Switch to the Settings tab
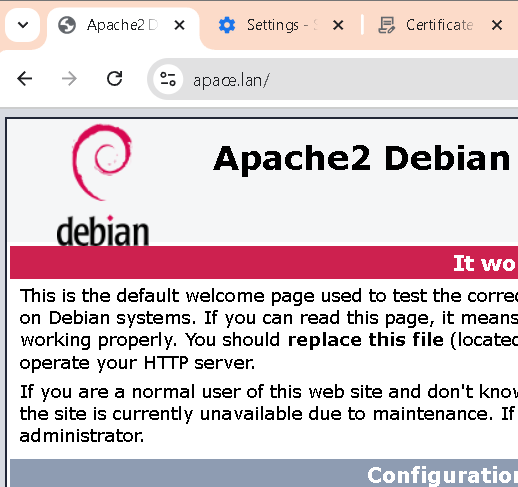 point(282,25)
